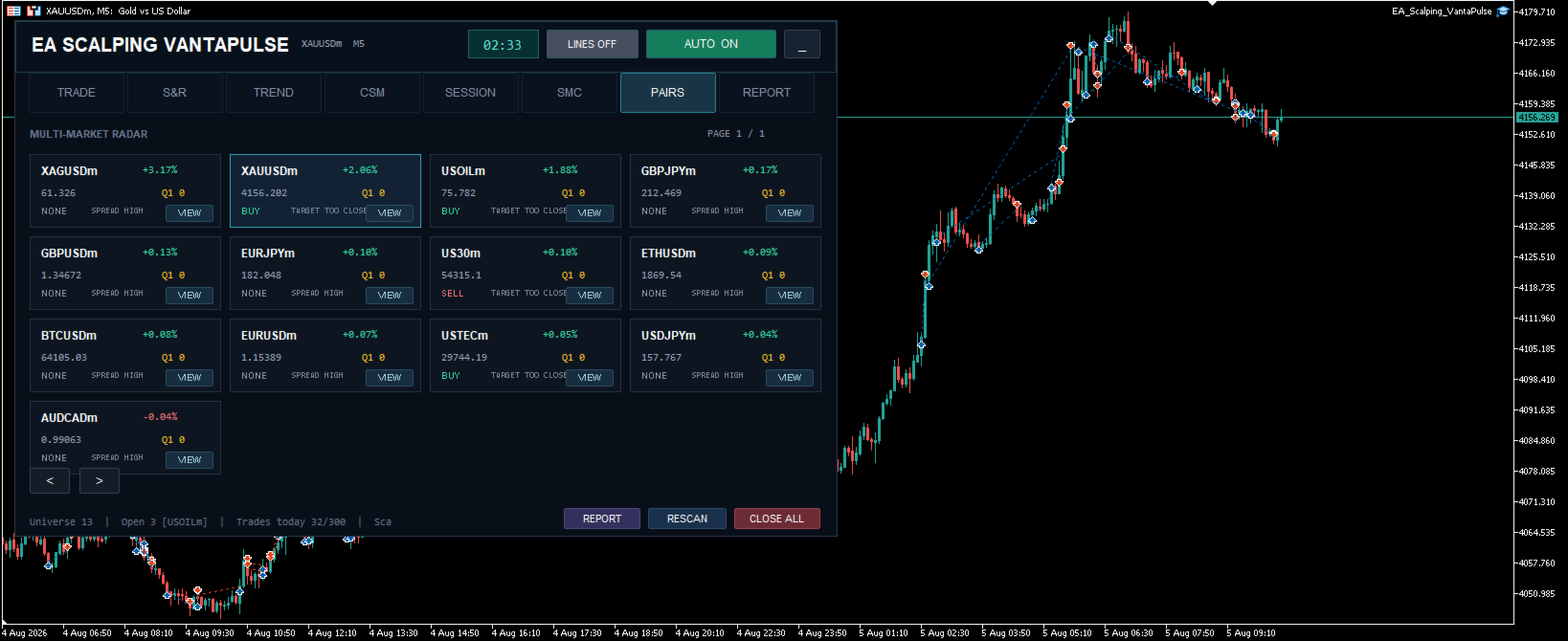Select the BTCUSDm market card
Viewport: 1568px width, 641px height.
tap(125, 355)
